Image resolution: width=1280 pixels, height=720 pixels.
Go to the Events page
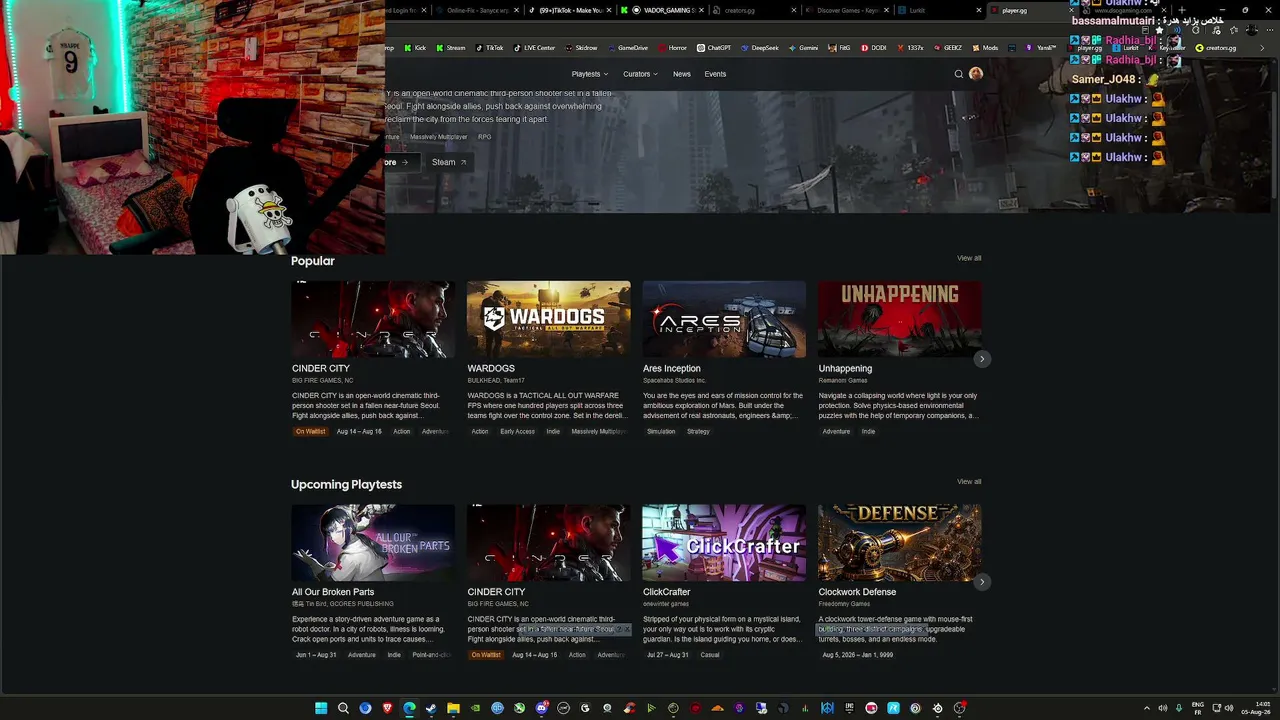pyautogui.click(x=715, y=74)
